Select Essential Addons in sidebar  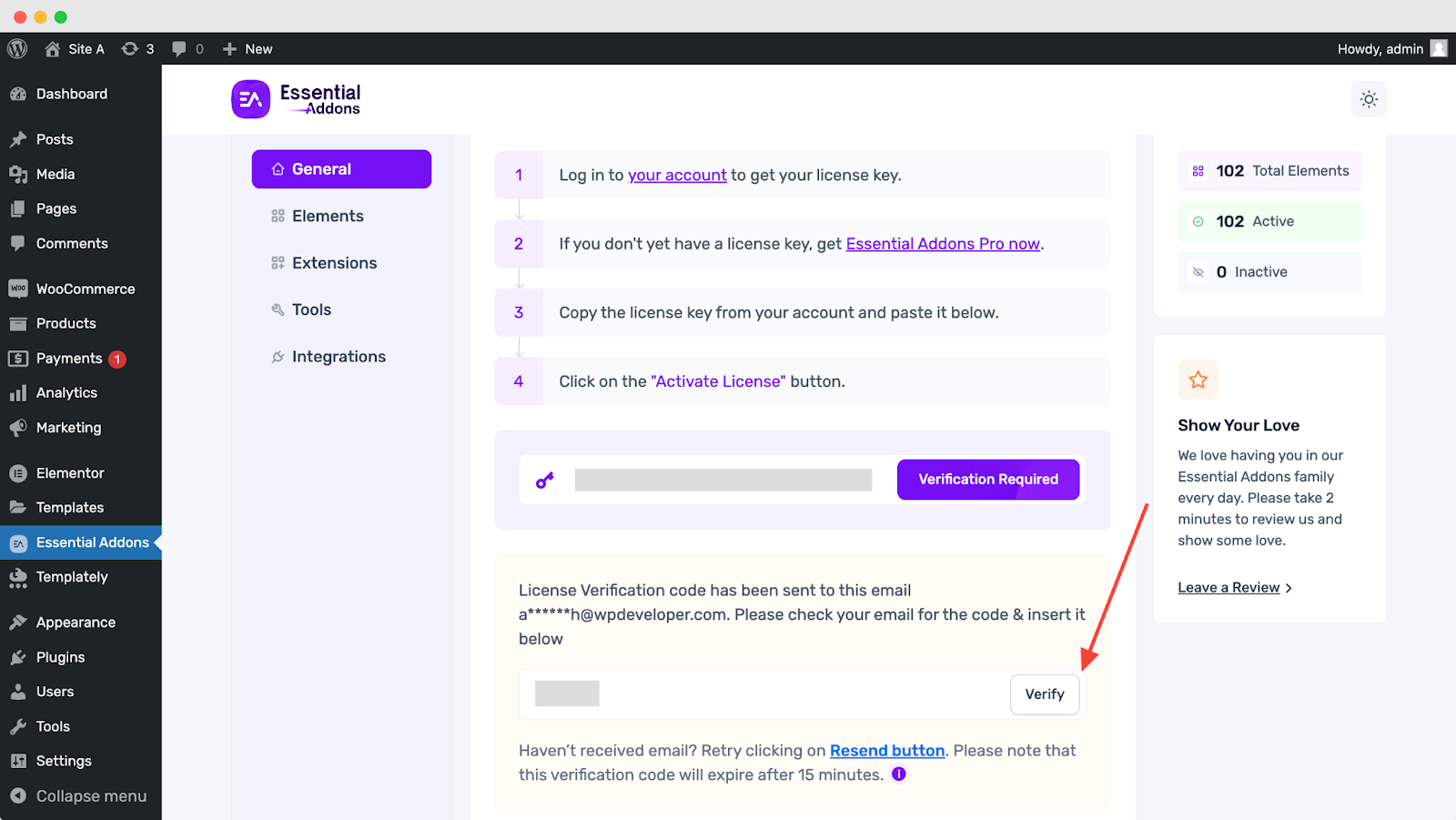[81, 542]
